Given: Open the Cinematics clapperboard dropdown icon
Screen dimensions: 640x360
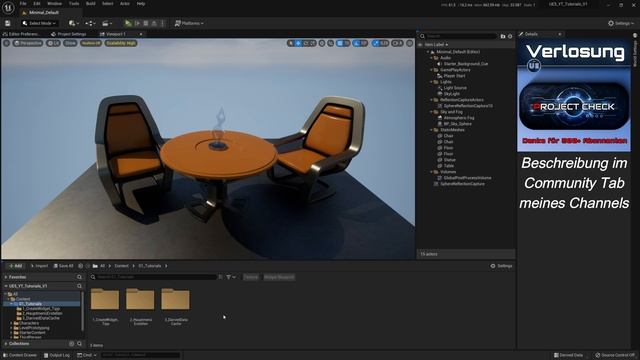Looking at the screenshot, I should pos(107,23).
